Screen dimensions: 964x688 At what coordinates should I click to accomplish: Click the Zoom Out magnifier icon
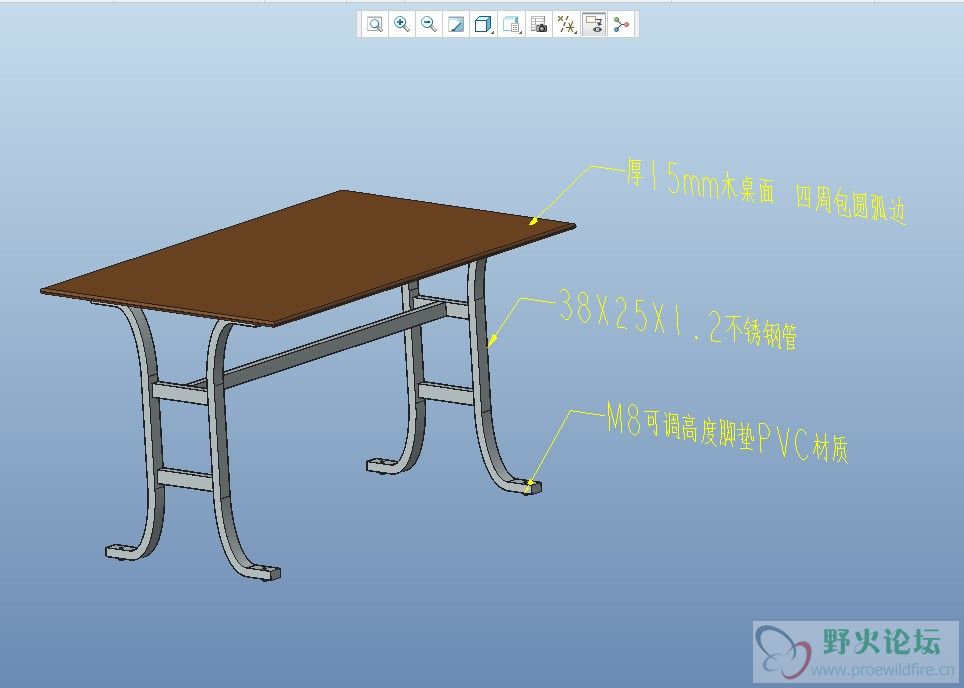(429, 25)
